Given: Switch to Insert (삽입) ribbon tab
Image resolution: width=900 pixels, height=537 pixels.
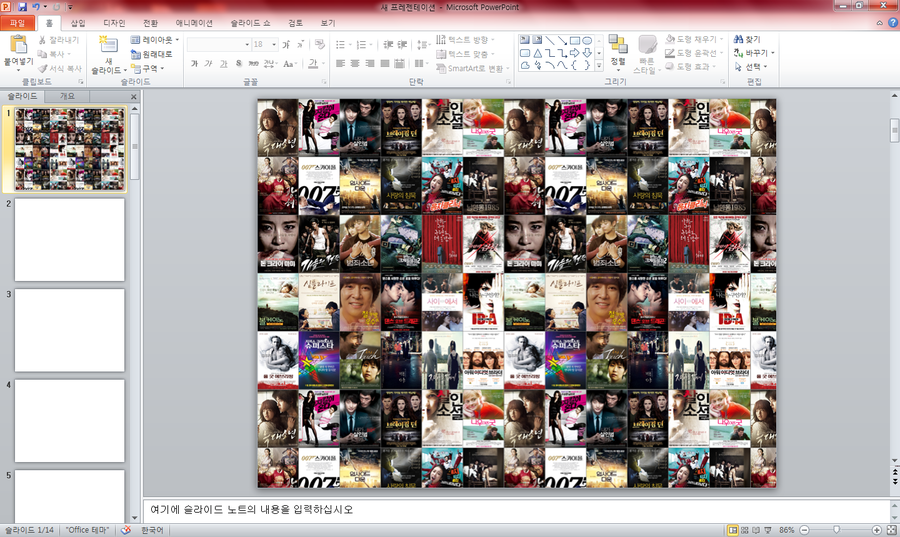Looking at the screenshot, I should [x=77, y=23].
